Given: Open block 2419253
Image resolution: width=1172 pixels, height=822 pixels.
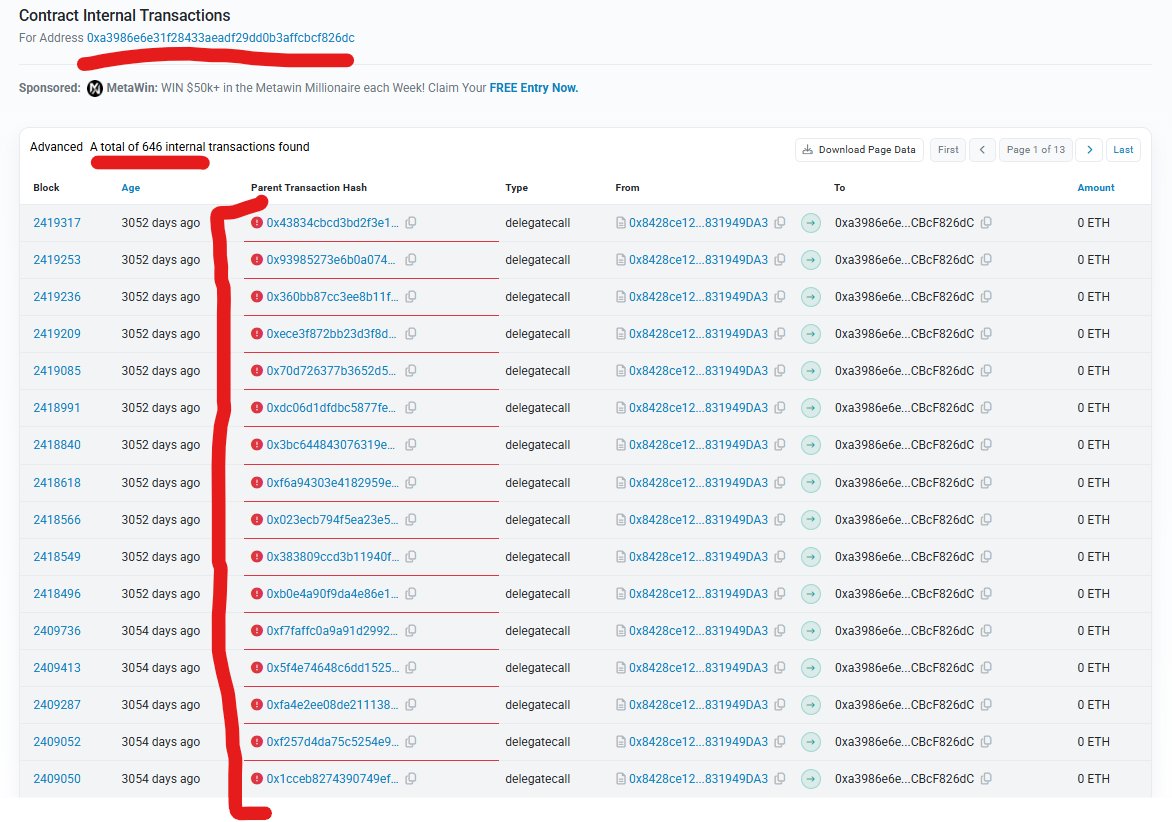Looking at the screenshot, I should point(57,260).
